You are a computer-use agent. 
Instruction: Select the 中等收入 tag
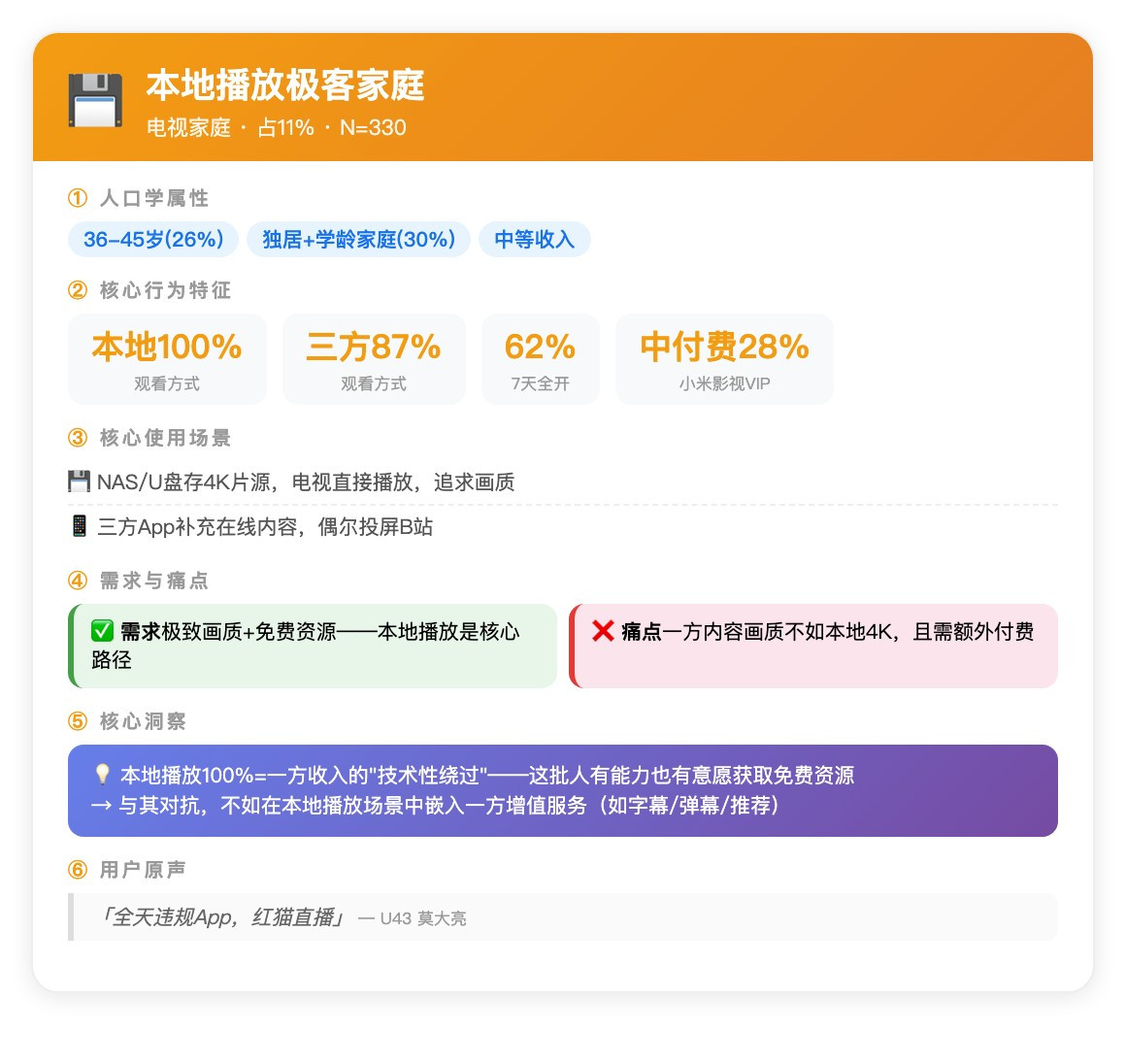(534, 240)
